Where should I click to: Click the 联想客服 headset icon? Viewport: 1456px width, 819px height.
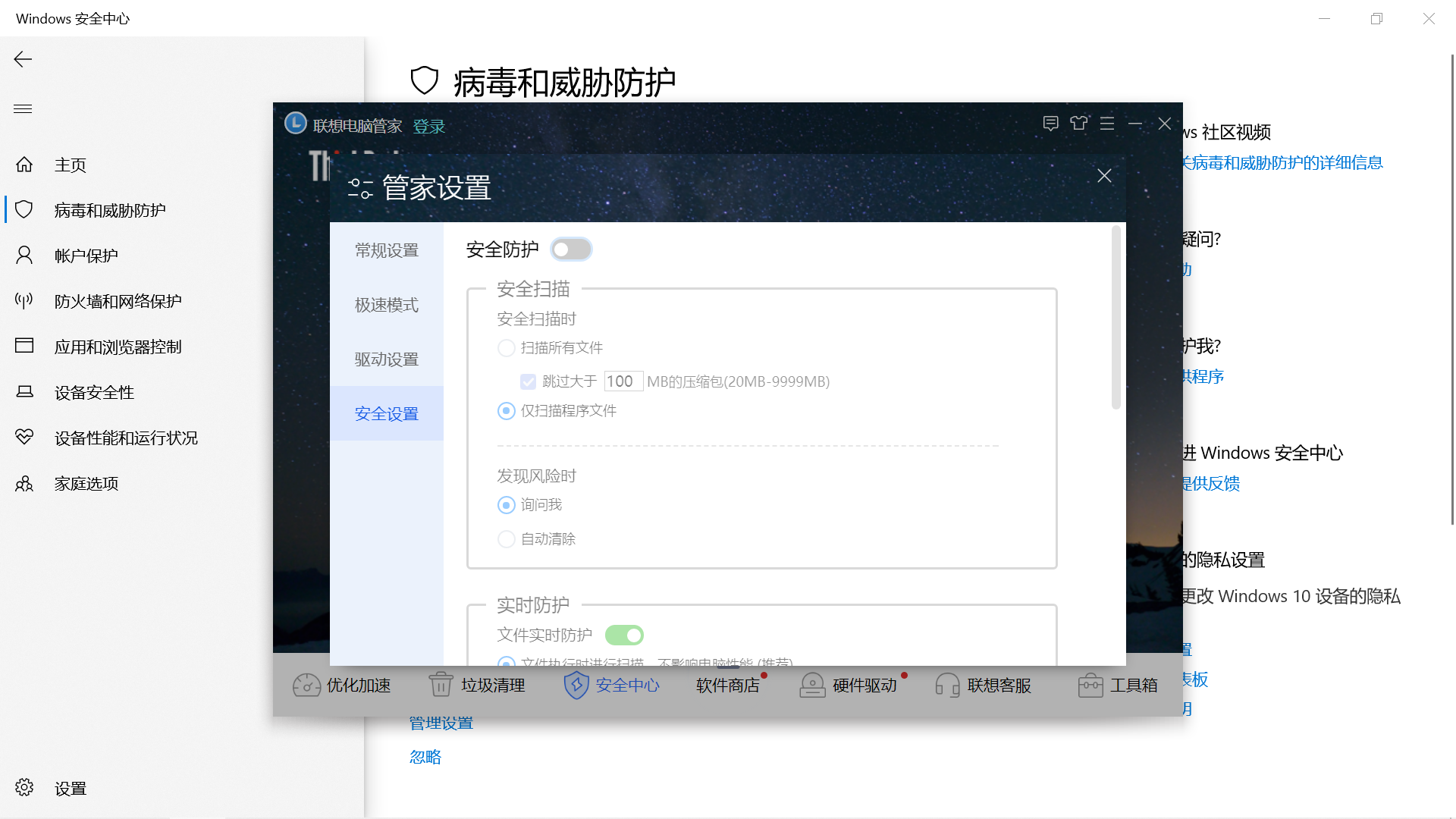947,685
